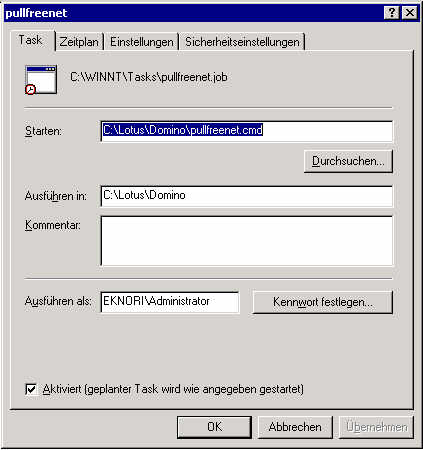Open the Einstellungen tab
This screenshot has width=423, height=450.
click(142, 42)
